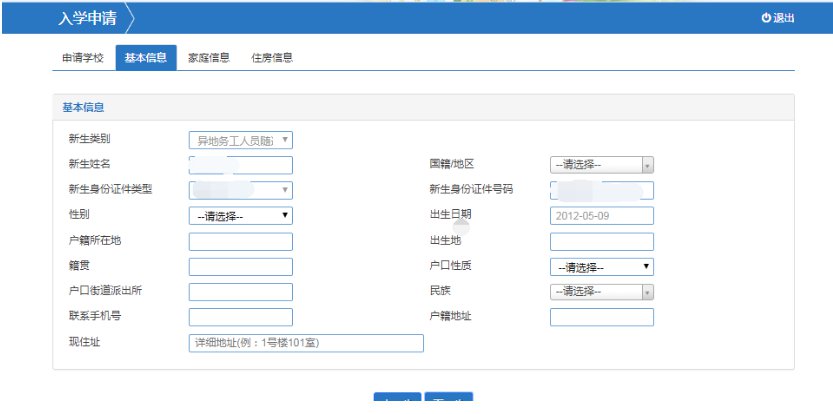Focus the 籍贯 text box
The width and height of the screenshot is (833, 414).
(x=240, y=267)
